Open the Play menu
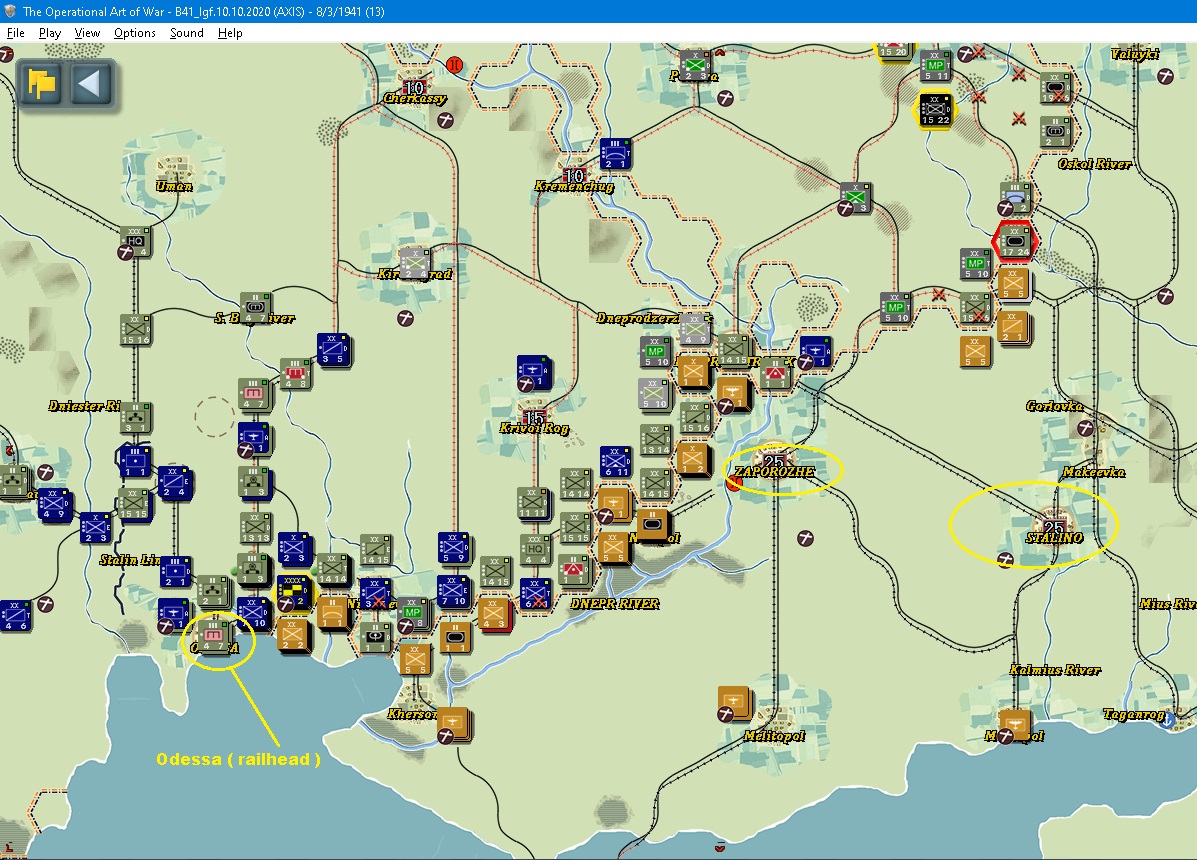This screenshot has height=860, width=1197. [x=50, y=33]
